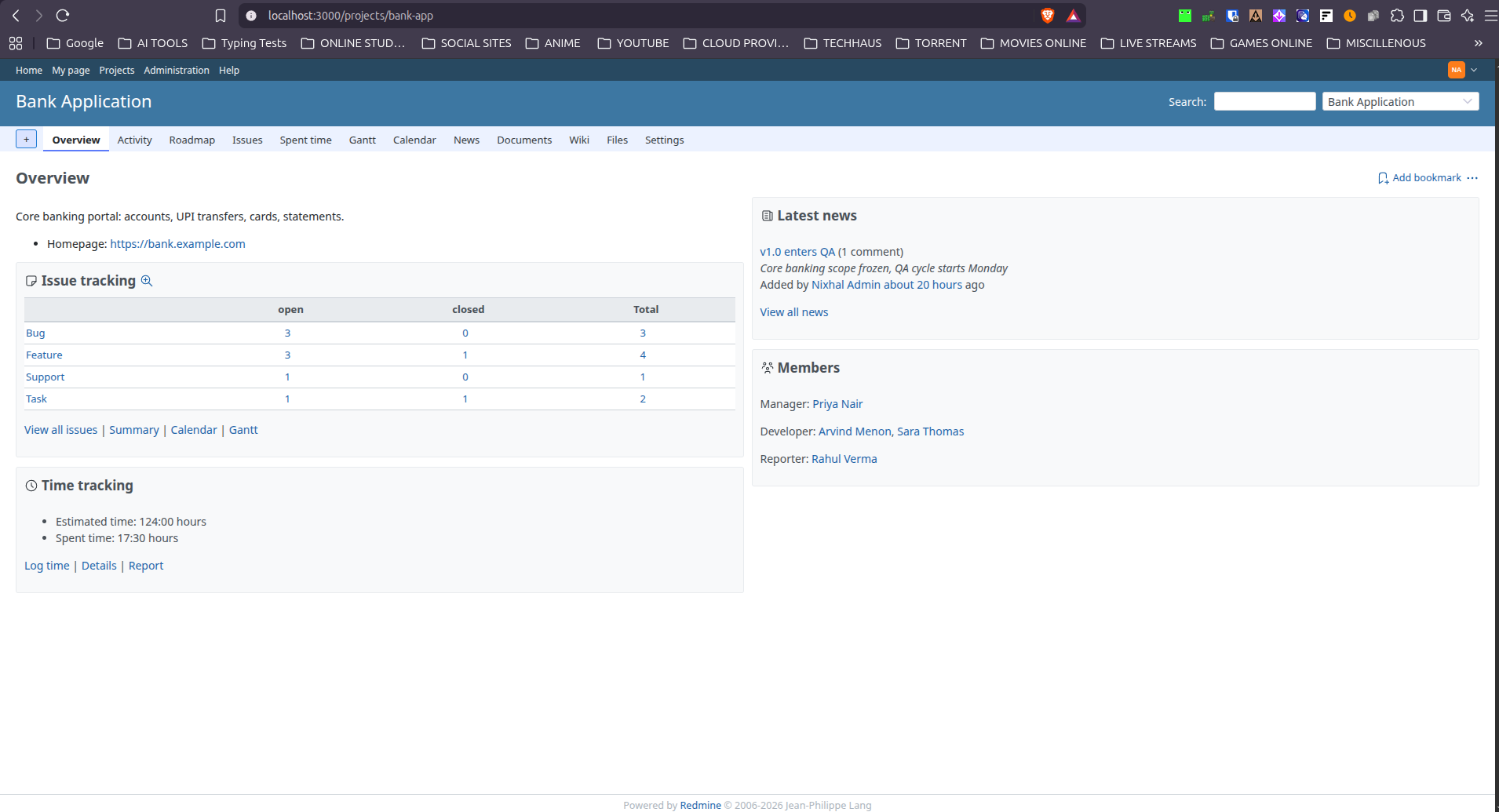Open the three-dots actions menu
Viewport: 1499px width, 812px height.
click(x=1472, y=178)
